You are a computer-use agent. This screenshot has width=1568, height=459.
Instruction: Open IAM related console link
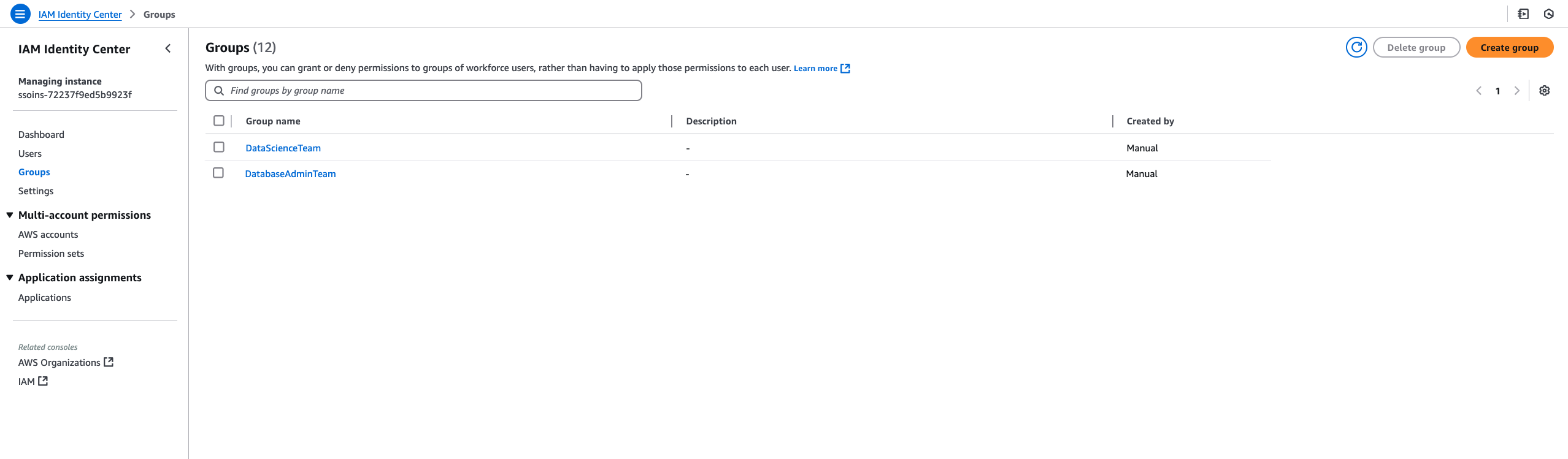(x=26, y=382)
